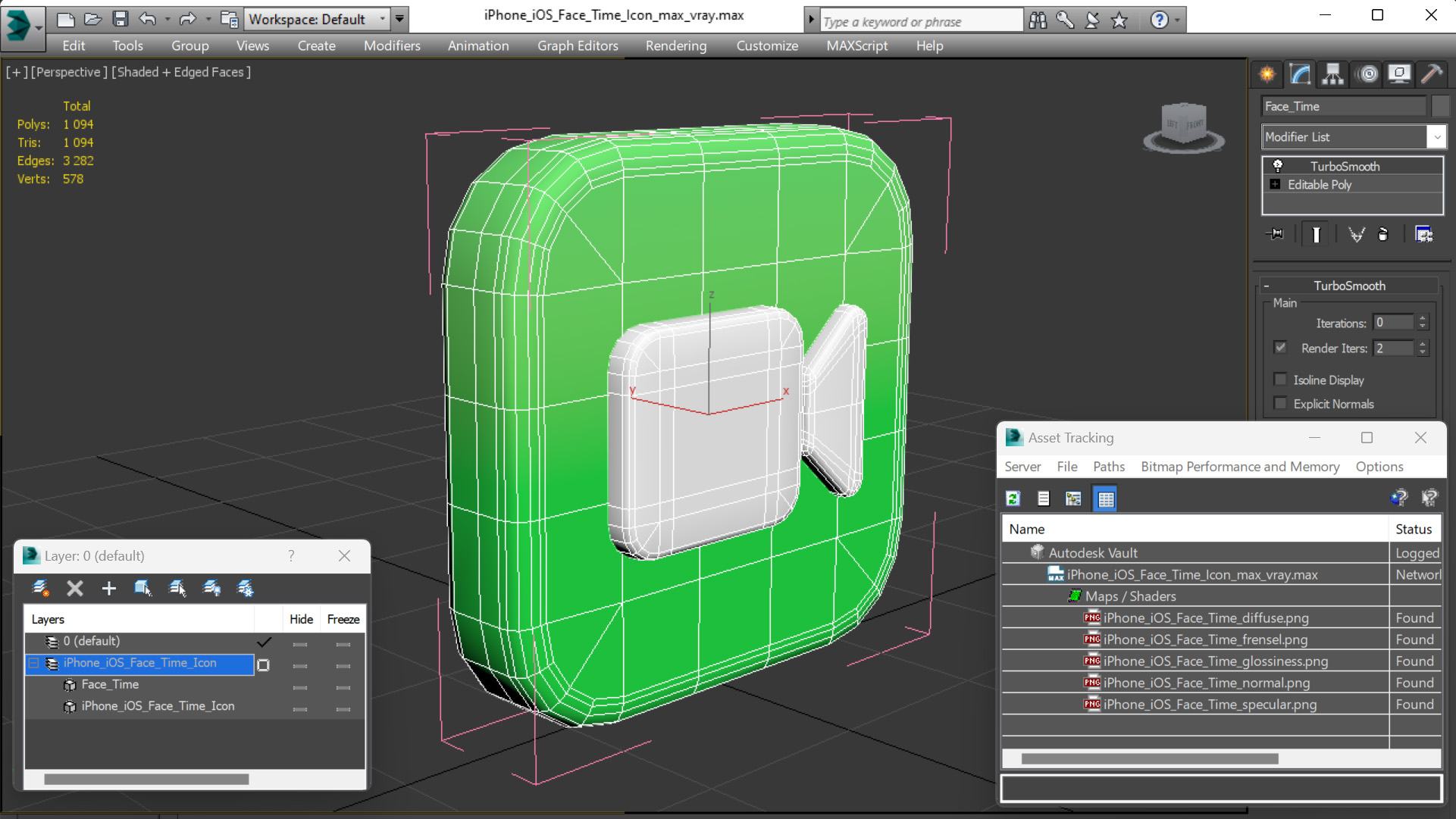Image resolution: width=1456 pixels, height=819 pixels.
Task: Toggle the current-layer box for iPhone_iOS_Face_Time_Icon
Action: [x=263, y=665]
